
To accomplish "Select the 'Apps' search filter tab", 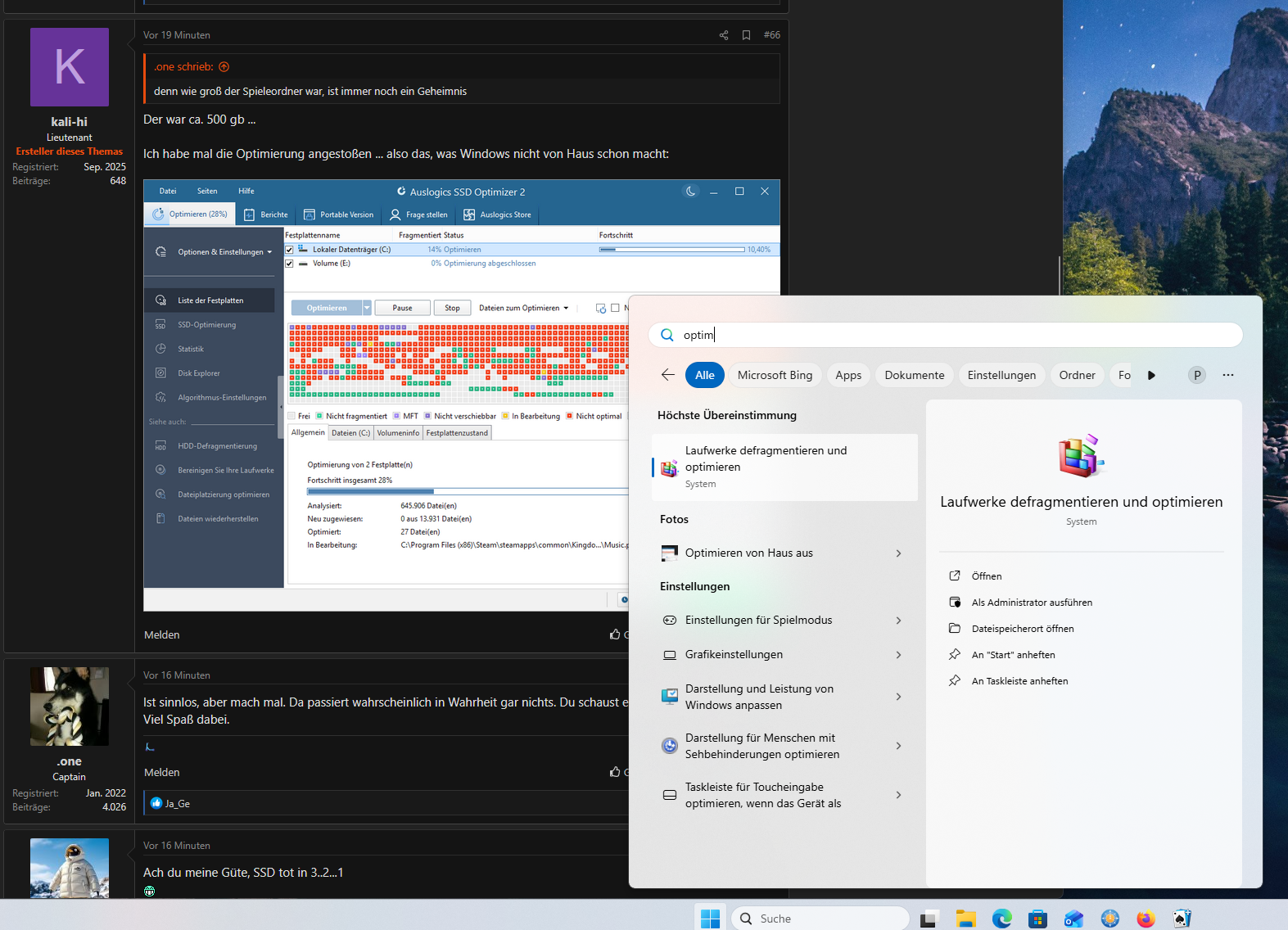I will [848, 375].
